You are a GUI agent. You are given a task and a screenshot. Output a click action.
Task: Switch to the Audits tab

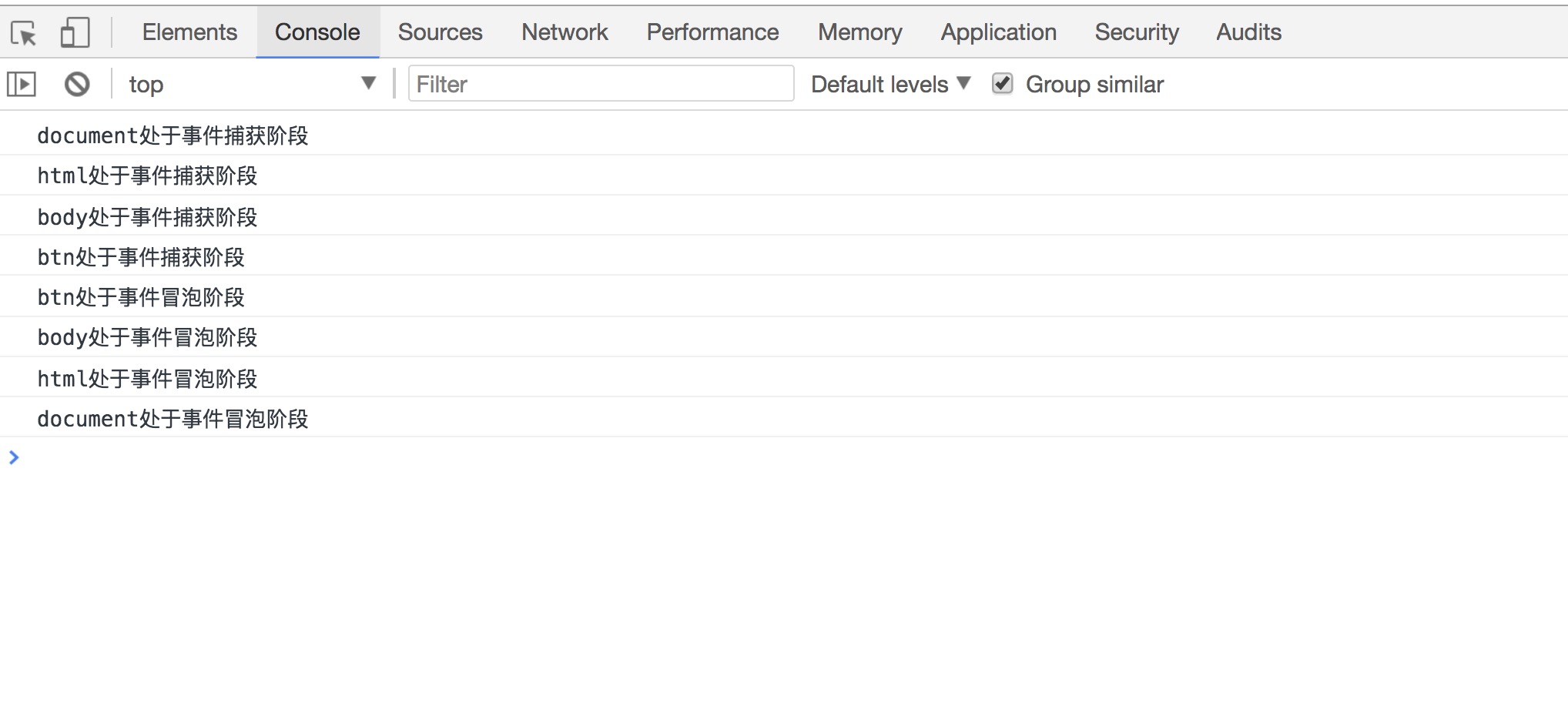pos(1248,32)
